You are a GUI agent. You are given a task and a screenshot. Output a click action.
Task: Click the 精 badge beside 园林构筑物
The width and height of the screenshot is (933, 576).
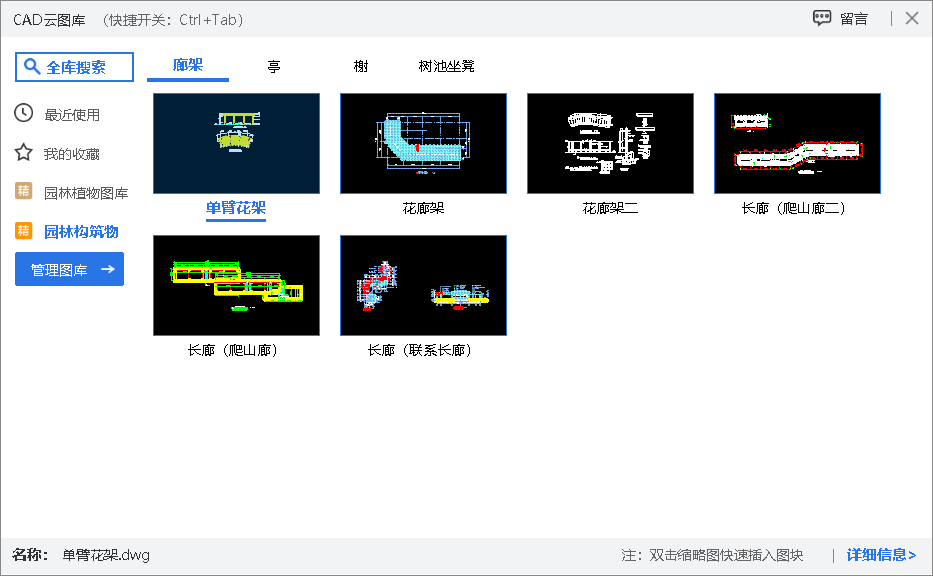click(24, 231)
